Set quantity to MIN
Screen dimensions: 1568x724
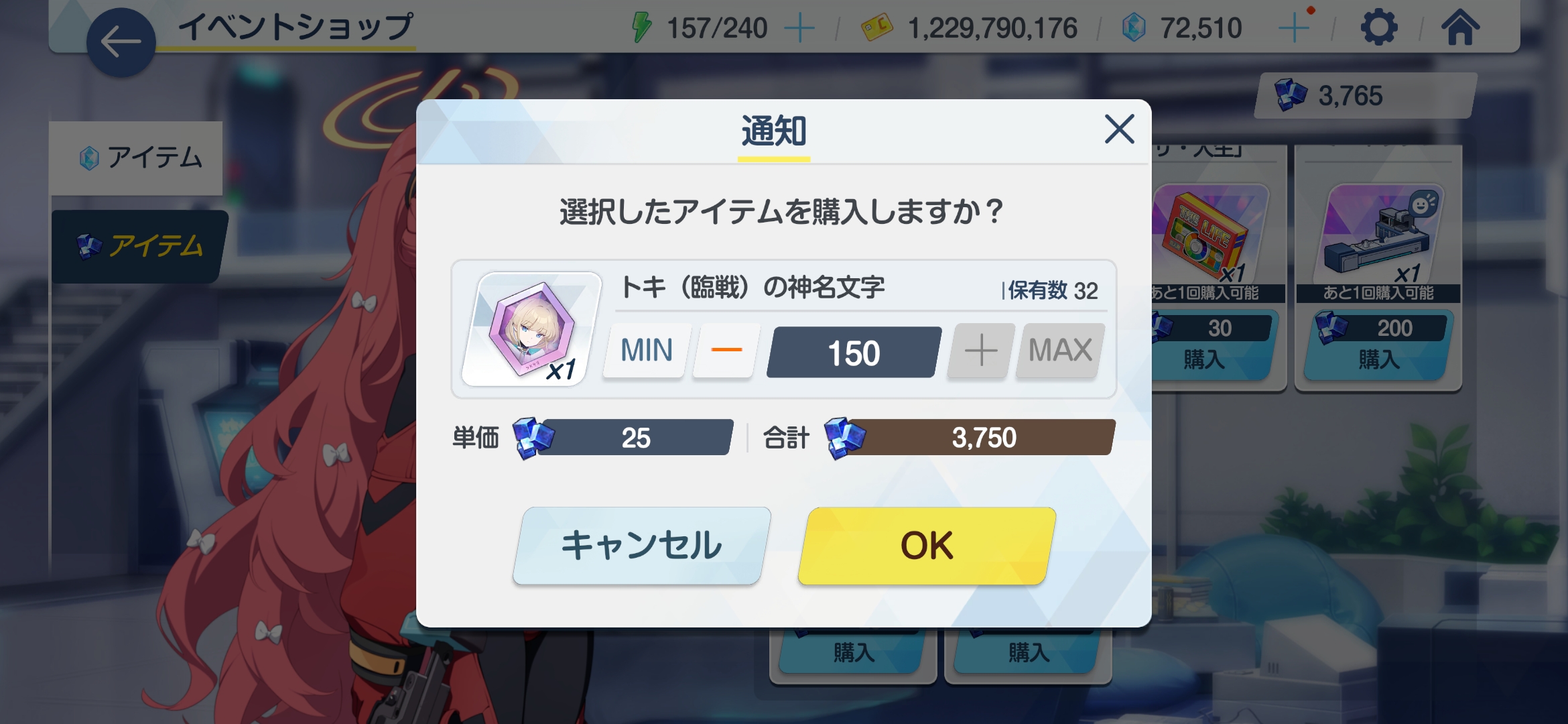[646, 351]
